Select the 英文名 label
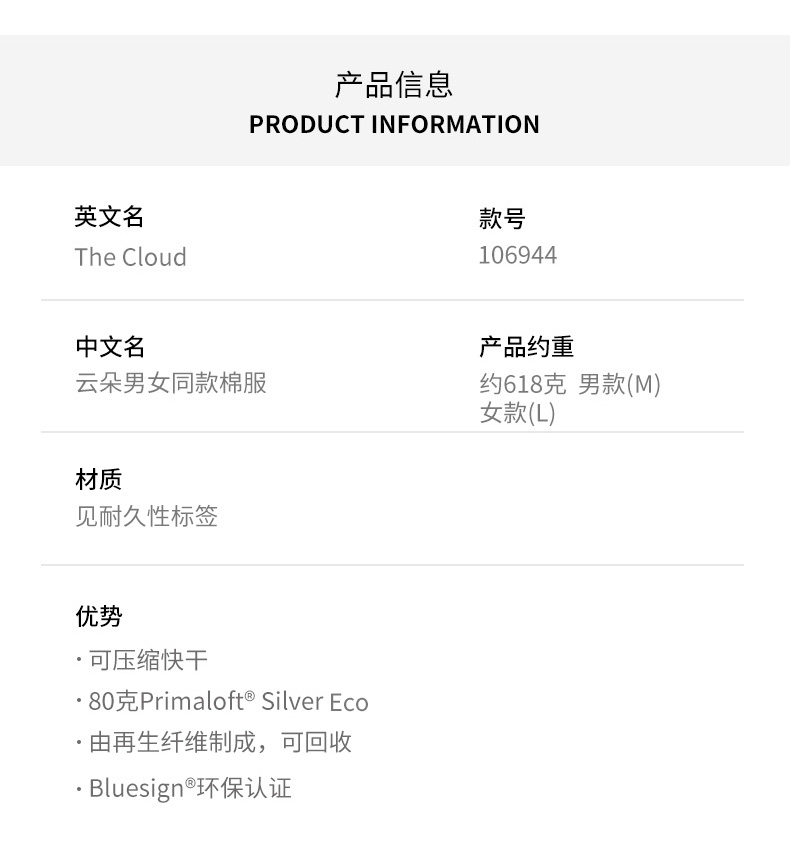Viewport: 790px width, 847px height. [109, 216]
